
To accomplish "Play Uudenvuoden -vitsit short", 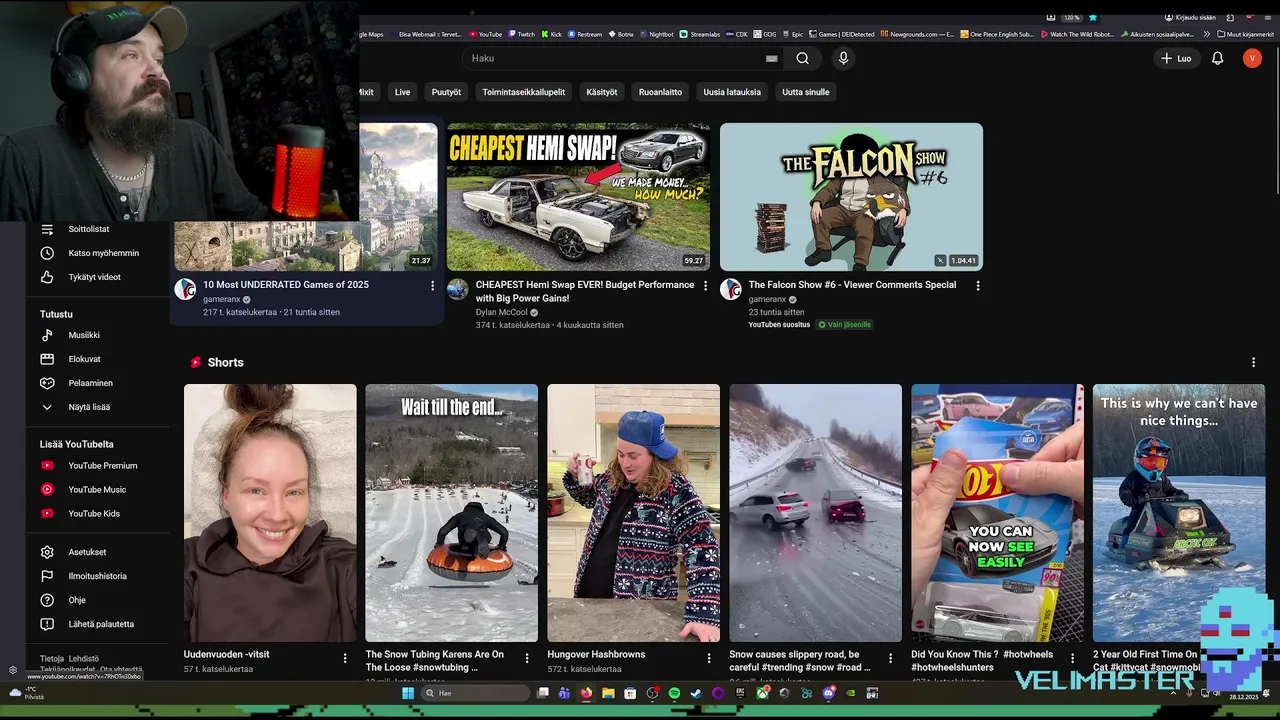I will 270,513.
